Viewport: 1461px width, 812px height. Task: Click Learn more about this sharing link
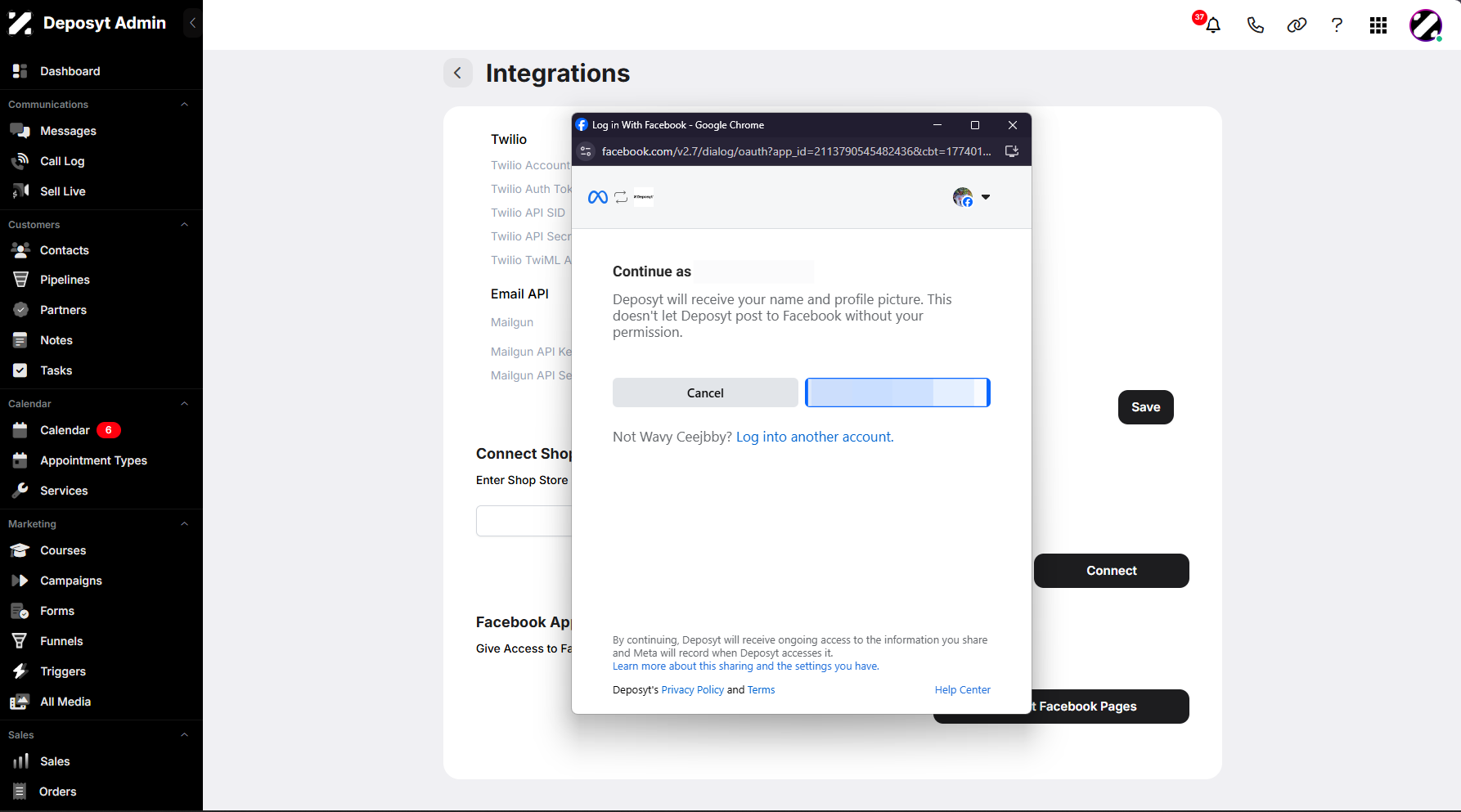pos(745,666)
